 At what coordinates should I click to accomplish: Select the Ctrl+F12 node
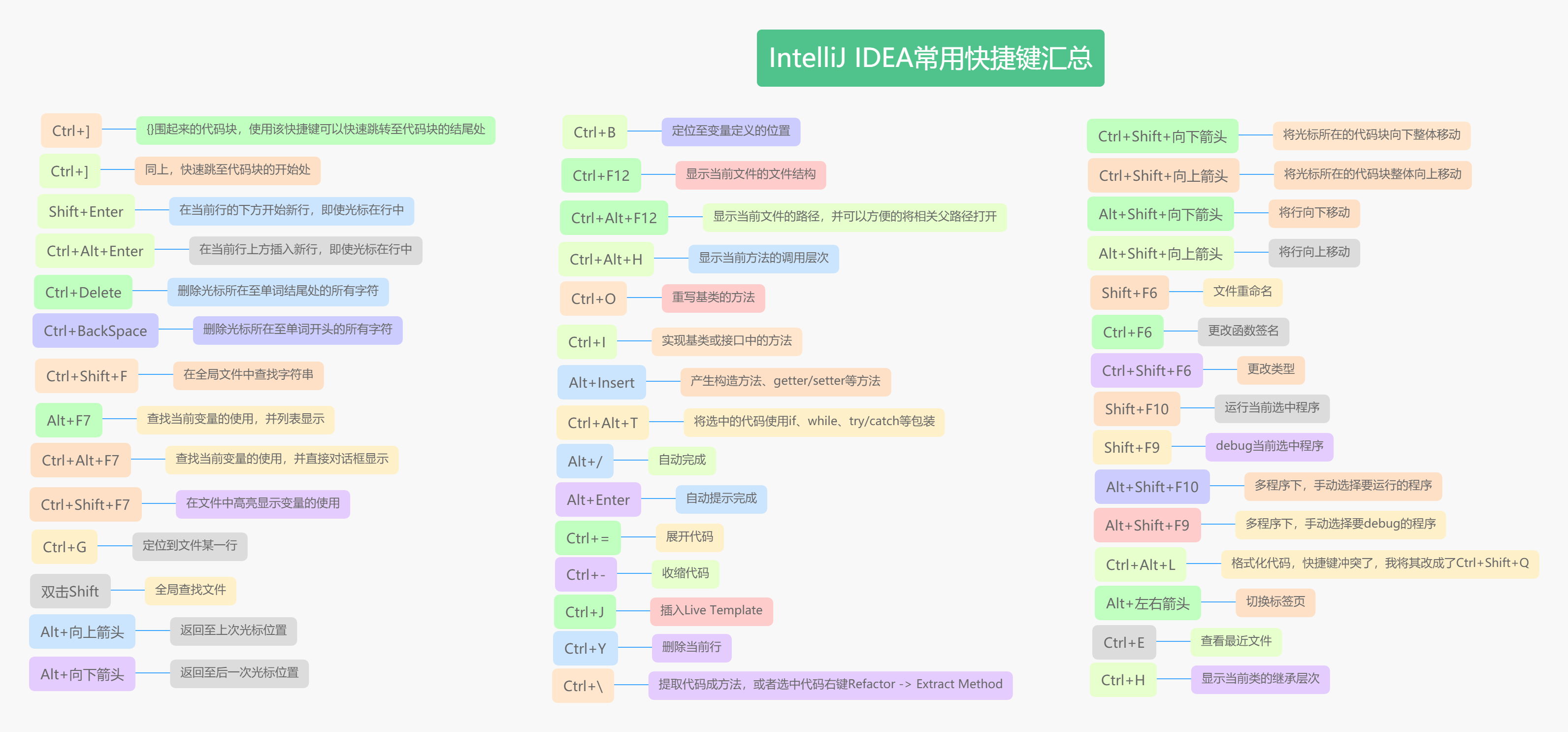click(x=601, y=175)
